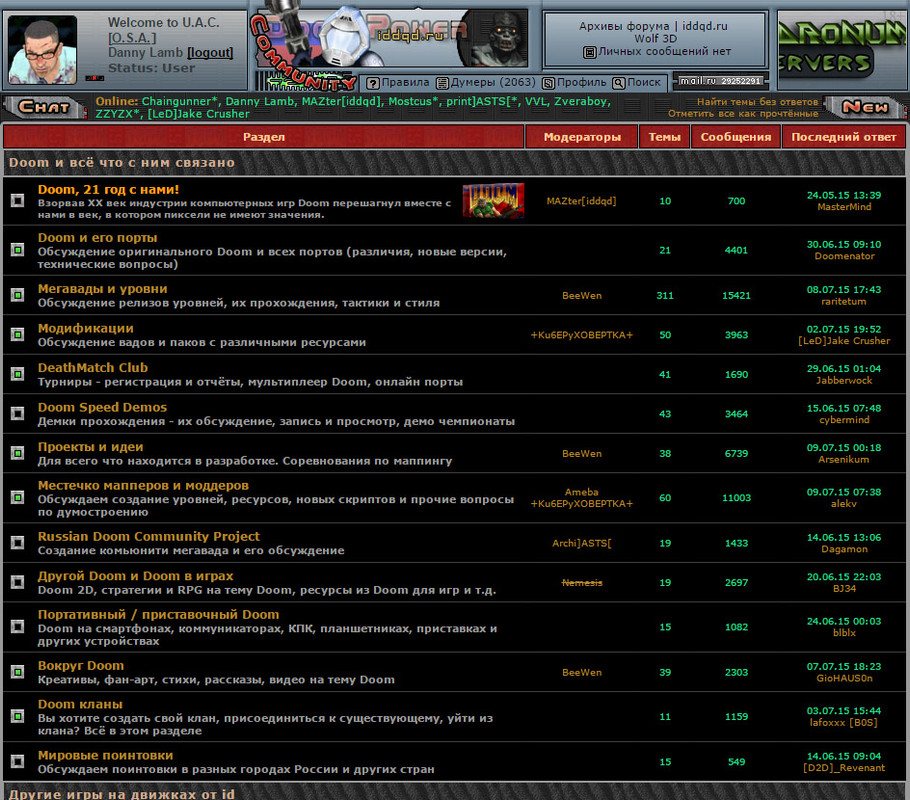
Task: Click the Думеры list icon
Action: tap(442, 84)
